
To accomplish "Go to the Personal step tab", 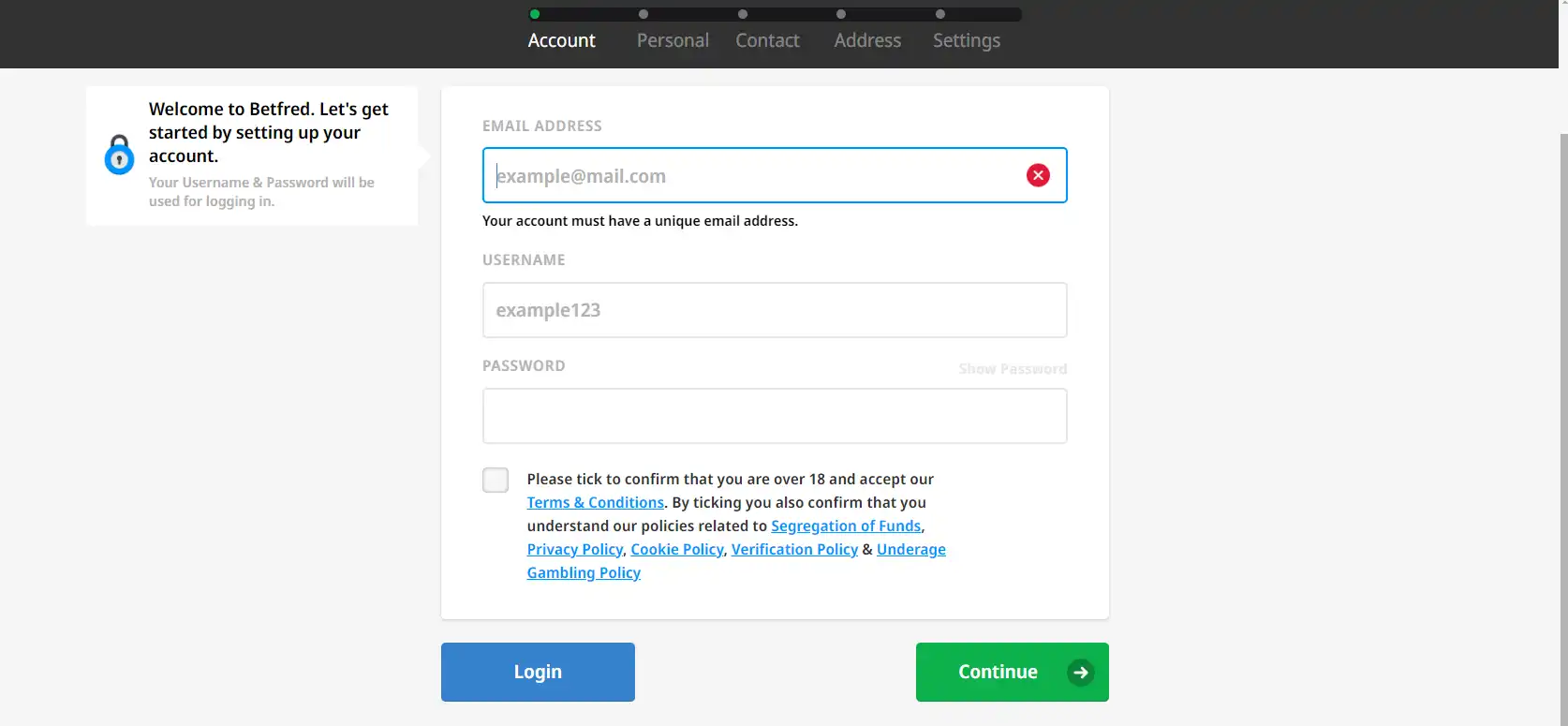I will tap(673, 40).
